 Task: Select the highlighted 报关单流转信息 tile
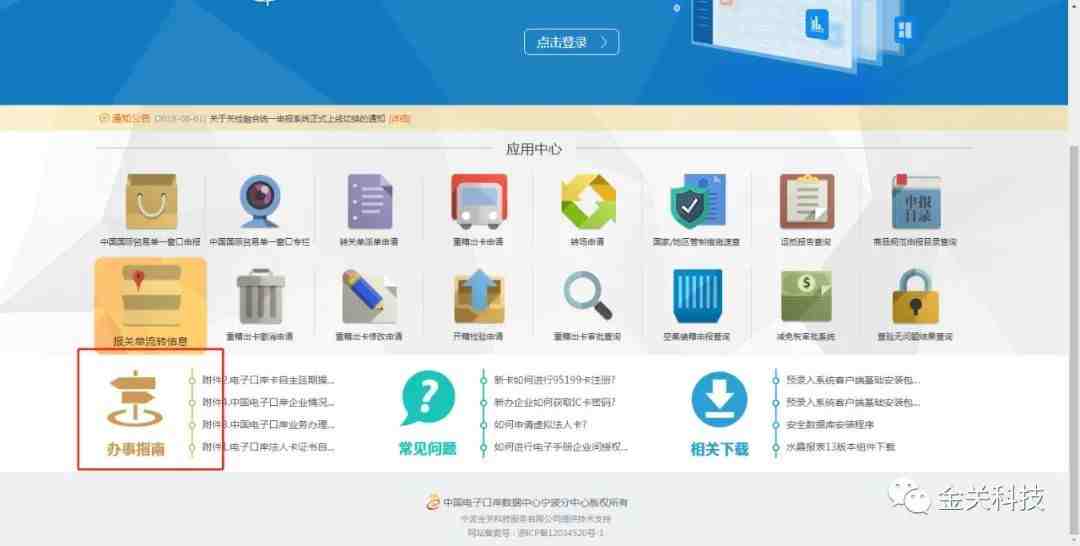pos(151,301)
